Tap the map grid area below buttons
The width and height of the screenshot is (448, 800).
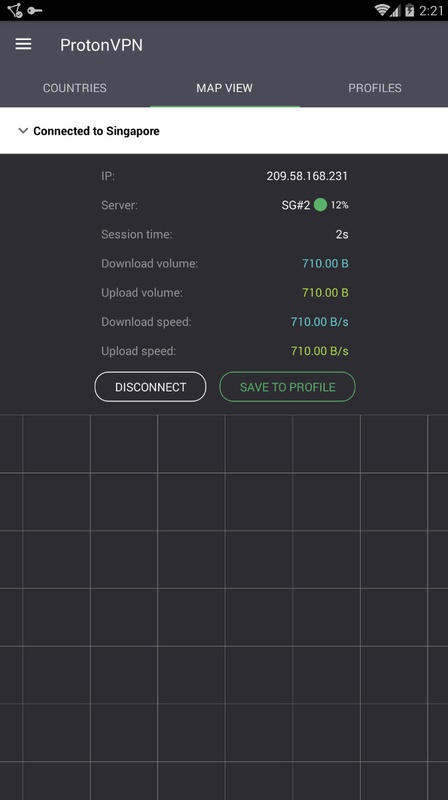[224, 607]
